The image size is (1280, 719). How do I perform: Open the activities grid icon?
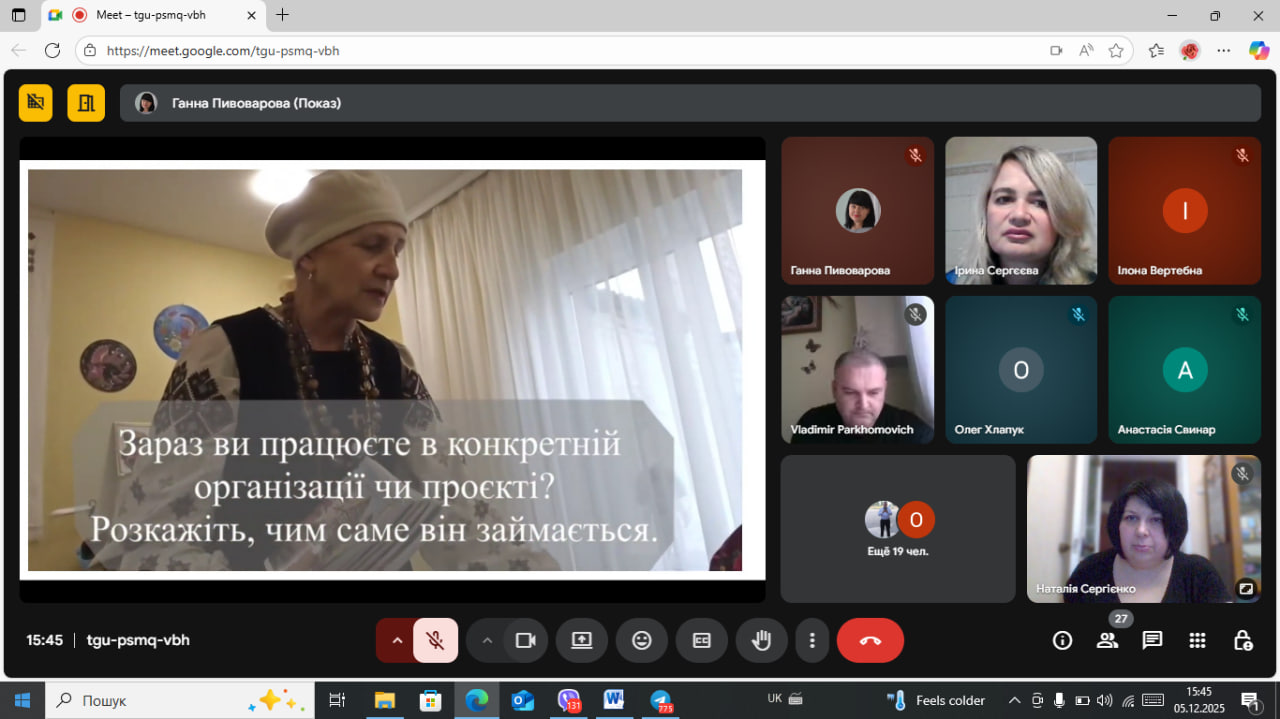[1197, 640]
